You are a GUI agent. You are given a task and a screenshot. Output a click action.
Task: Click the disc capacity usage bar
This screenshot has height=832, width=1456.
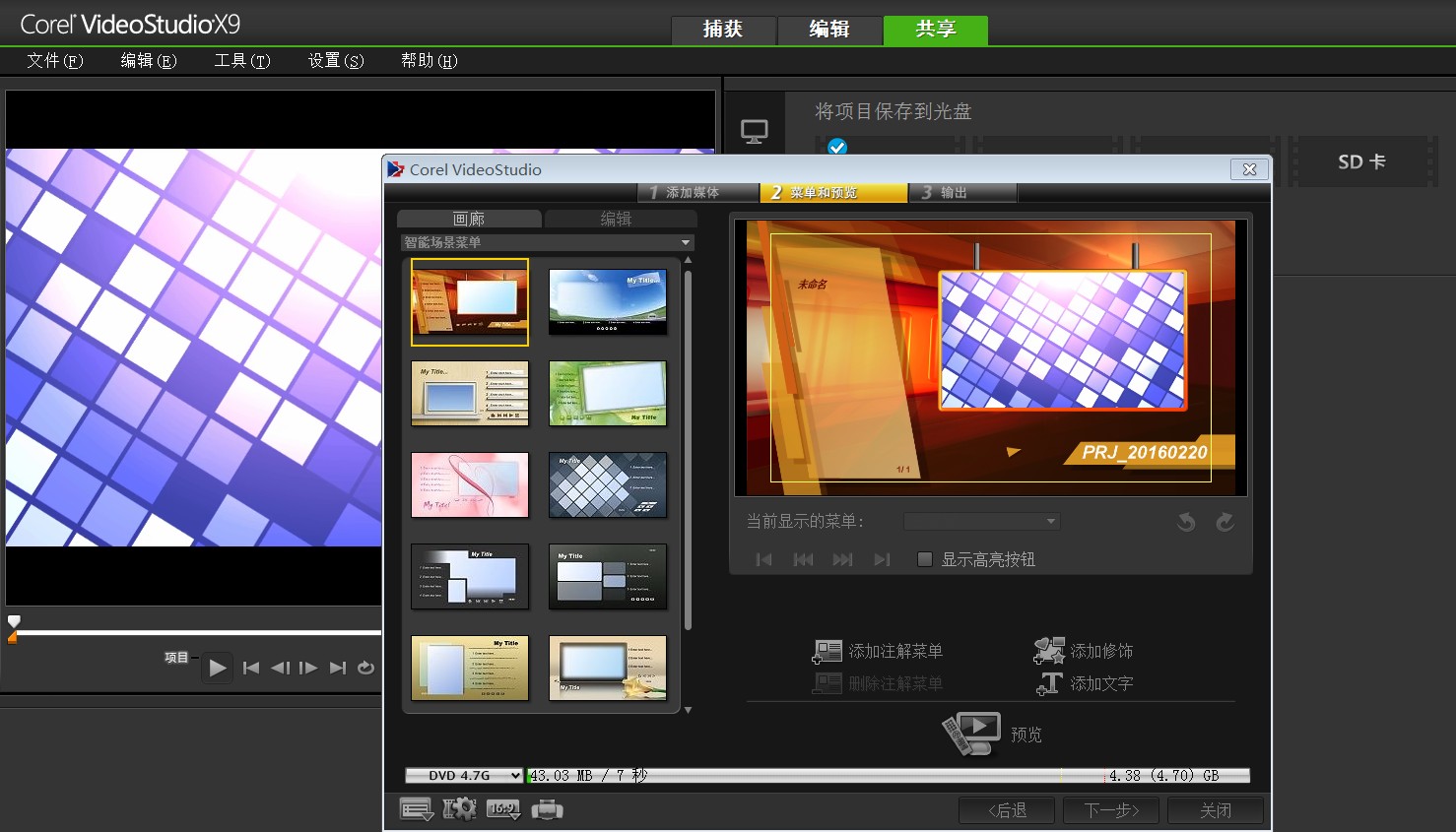(x=889, y=776)
